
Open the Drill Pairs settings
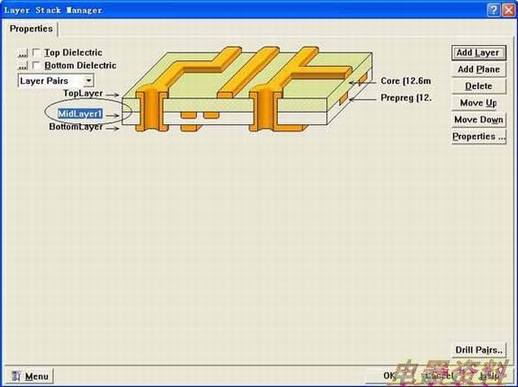pyautogui.click(x=479, y=350)
